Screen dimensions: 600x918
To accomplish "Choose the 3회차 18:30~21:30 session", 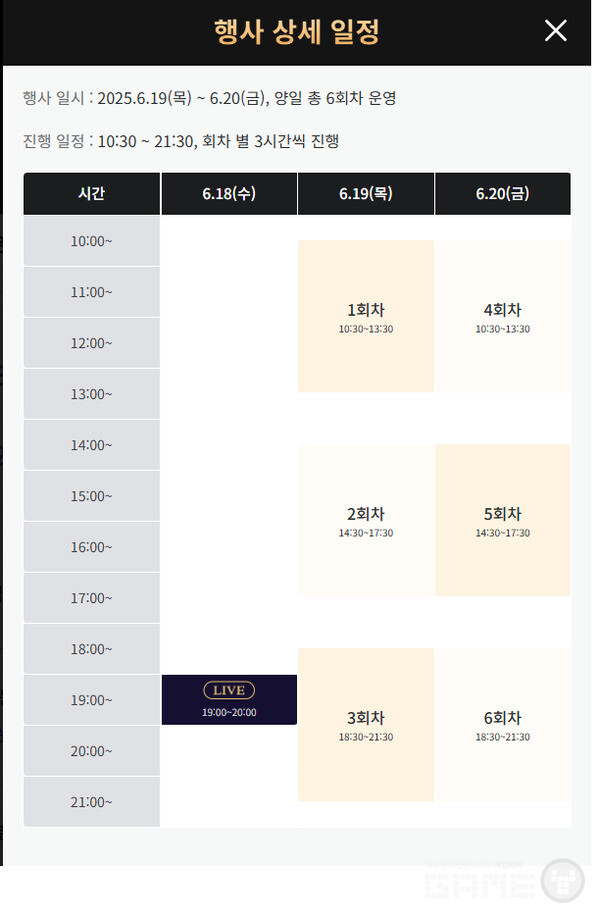I will [x=366, y=724].
